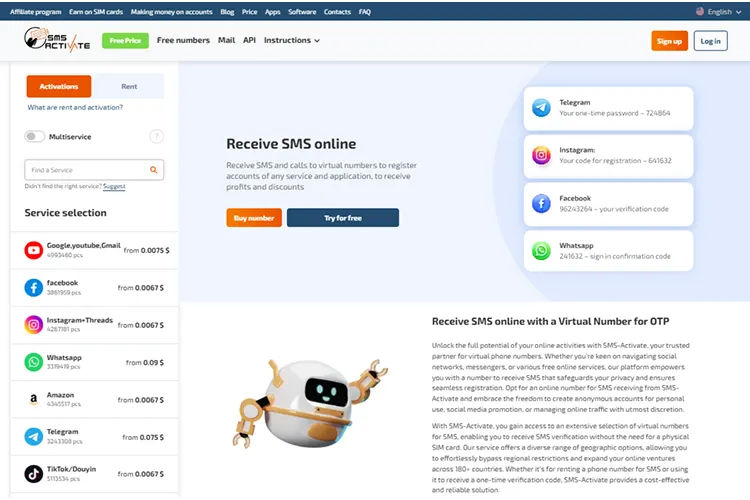Select facebook service name

pyautogui.click(x=62, y=283)
